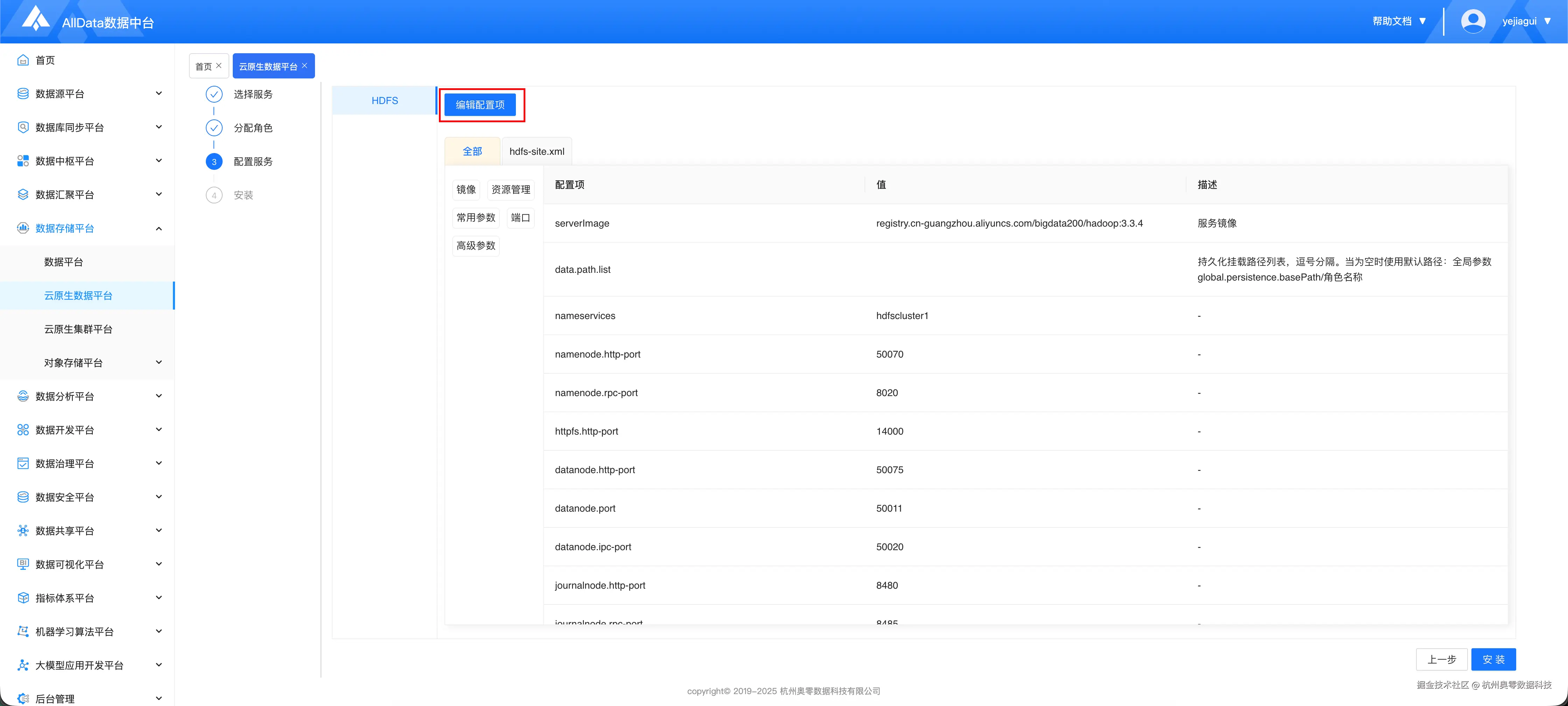Click the AllData logo icon
The width and height of the screenshot is (1568, 706).
pyautogui.click(x=35, y=19)
